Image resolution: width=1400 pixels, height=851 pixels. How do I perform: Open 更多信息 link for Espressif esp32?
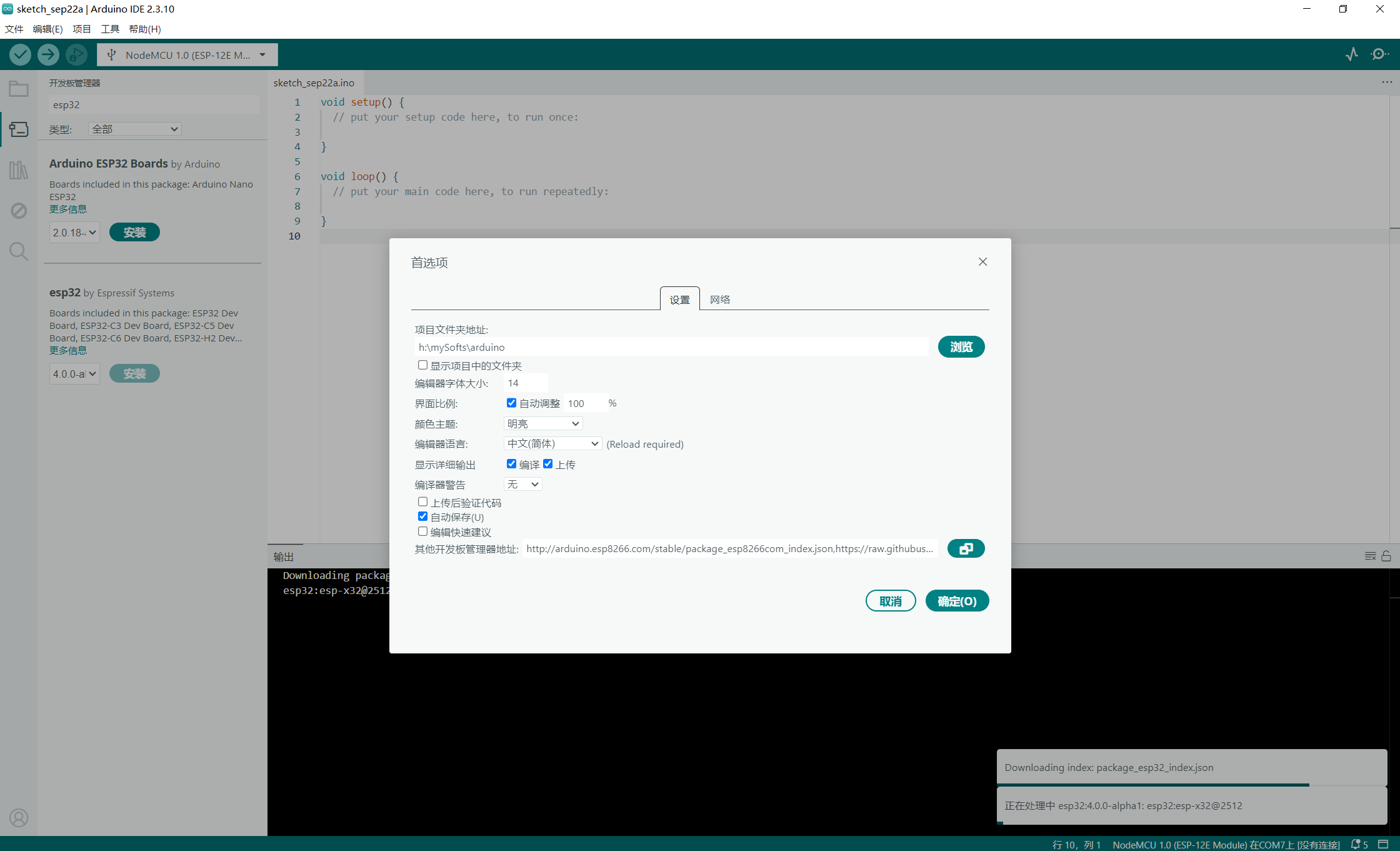pos(68,350)
